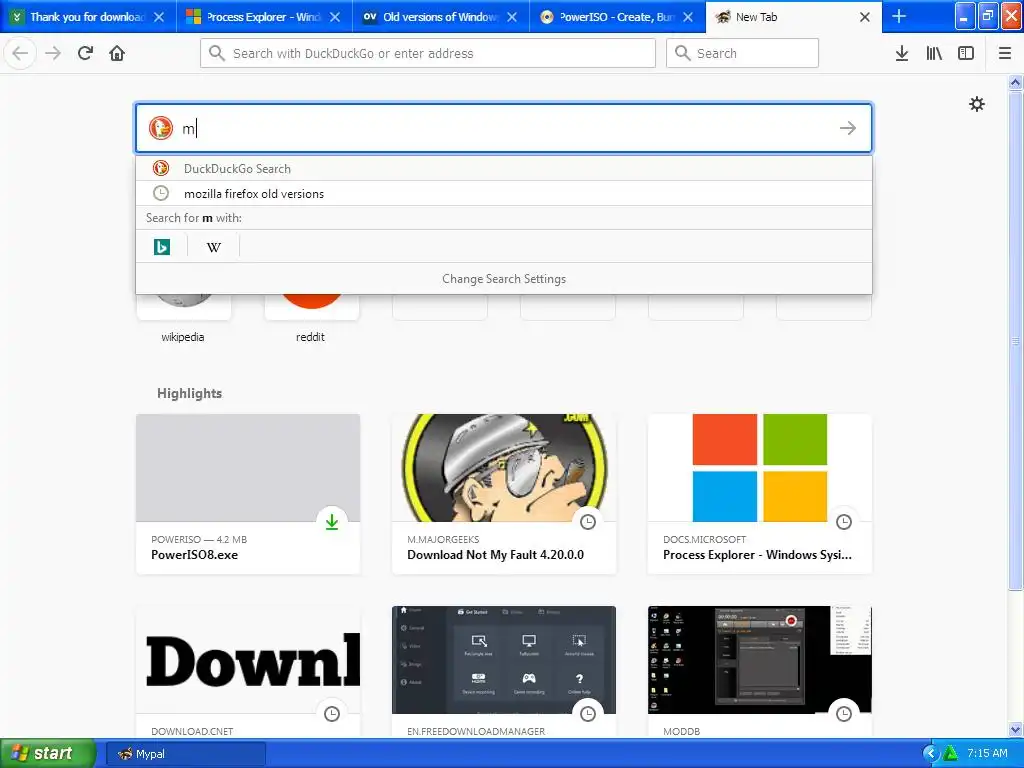
Task: Close the PowerISO tab
Action: (x=688, y=17)
